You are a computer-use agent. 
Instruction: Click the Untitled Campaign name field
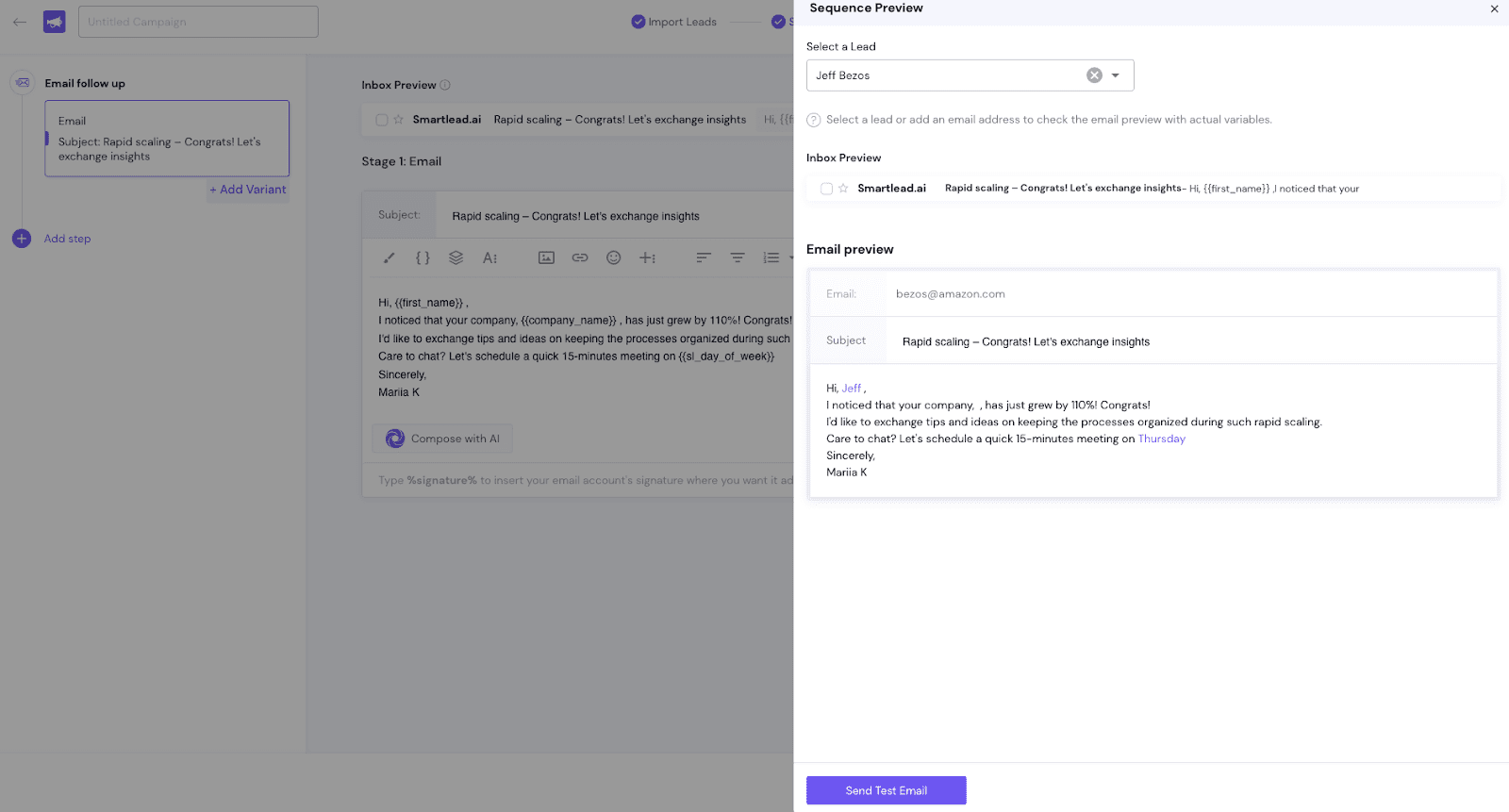(198, 22)
